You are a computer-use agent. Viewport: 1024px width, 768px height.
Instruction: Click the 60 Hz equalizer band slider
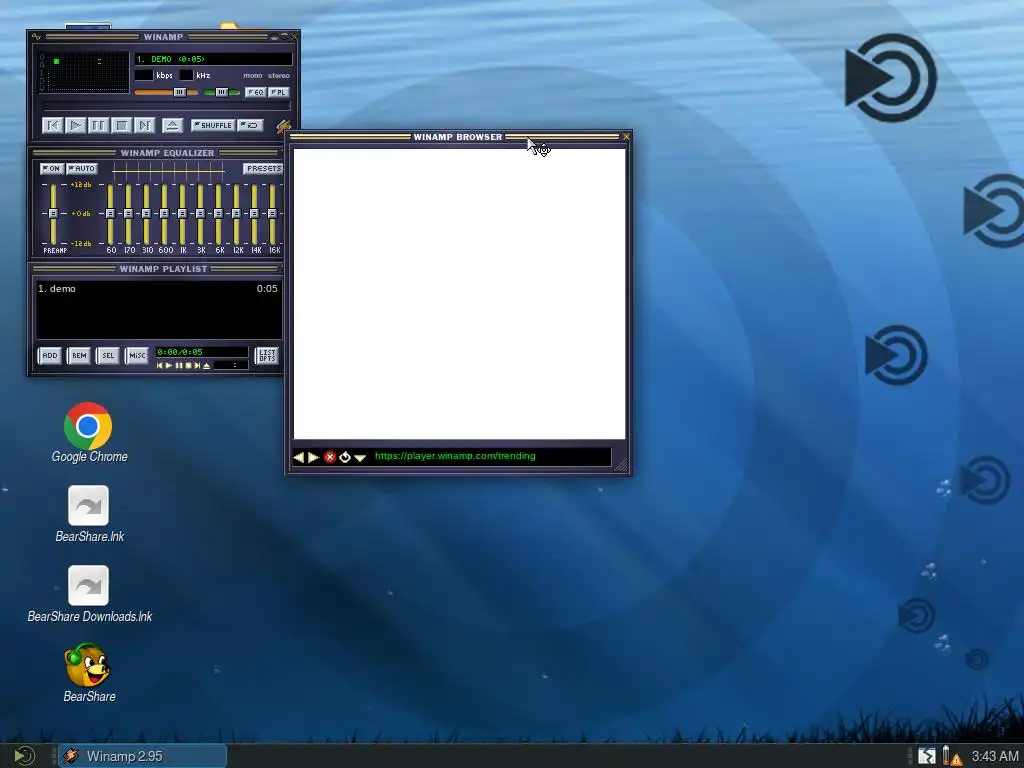(x=110, y=214)
